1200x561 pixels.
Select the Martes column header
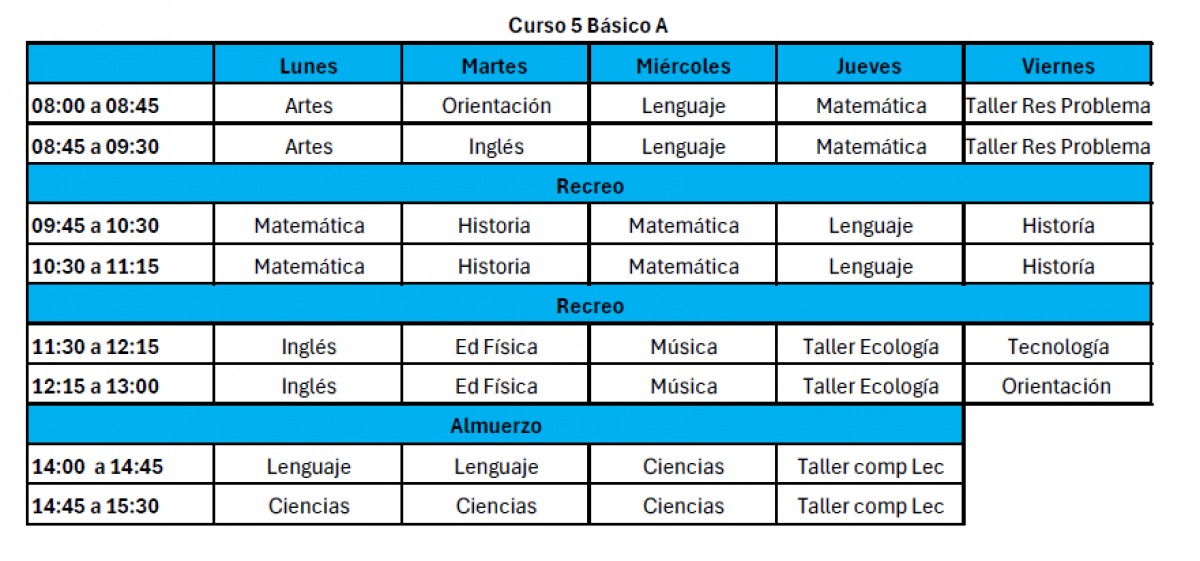495,66
